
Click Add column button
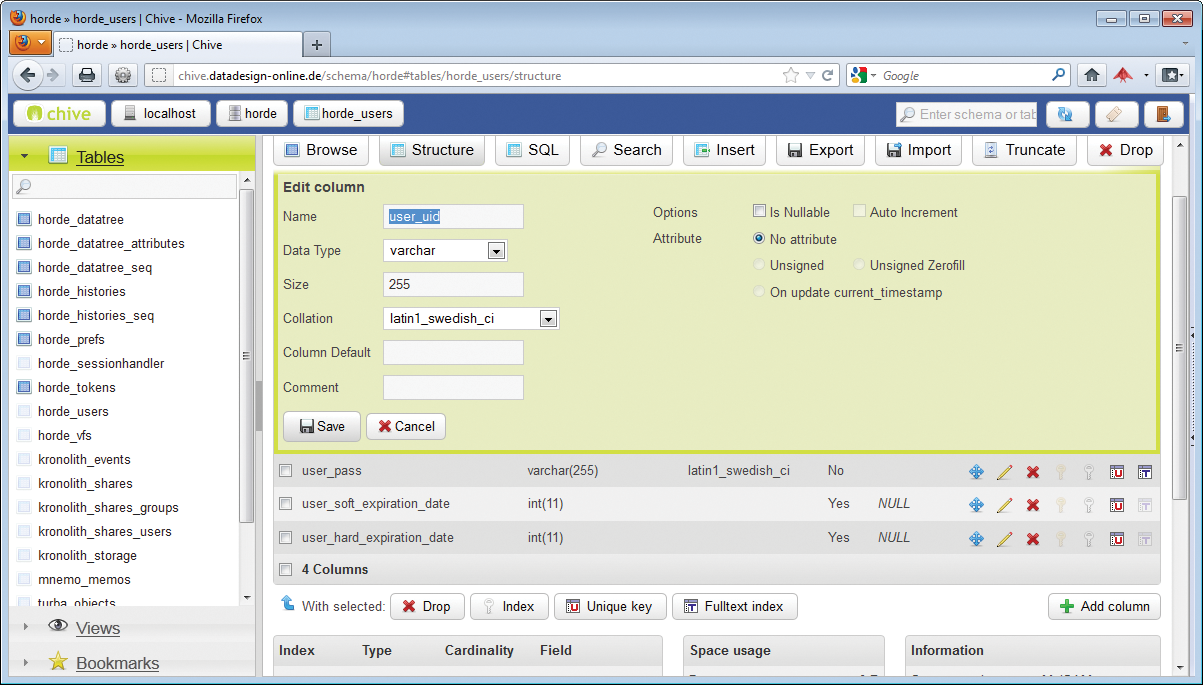click(x=1104, y=606)
